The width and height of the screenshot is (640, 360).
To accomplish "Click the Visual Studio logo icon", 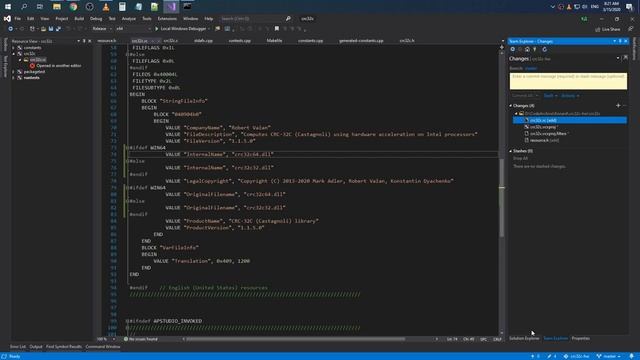I will click(x=7, y=19).
